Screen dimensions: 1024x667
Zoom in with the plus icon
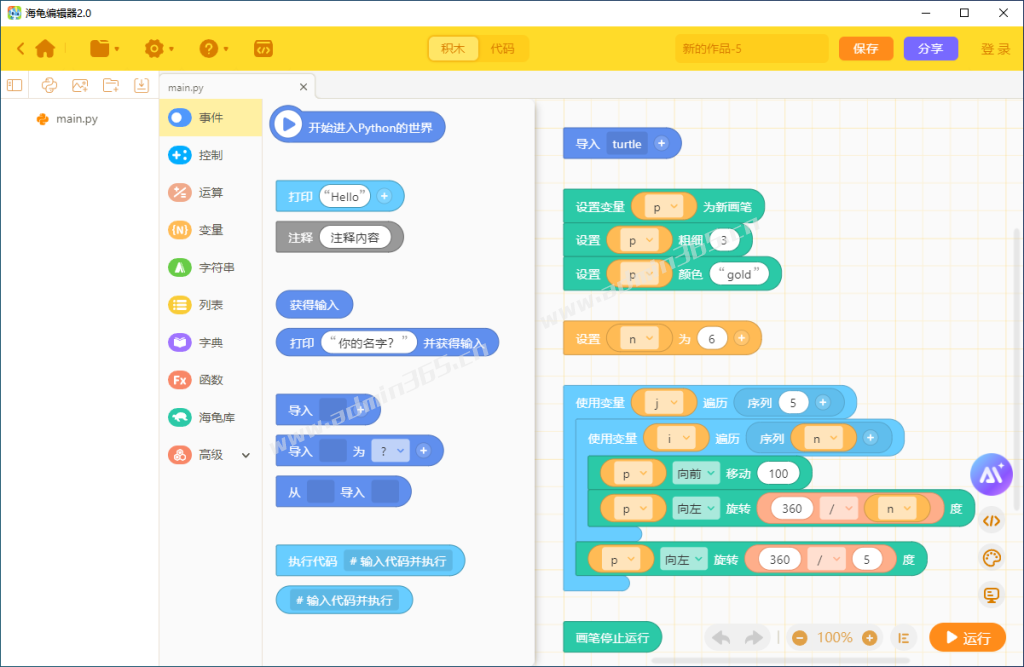coord(869,638)
